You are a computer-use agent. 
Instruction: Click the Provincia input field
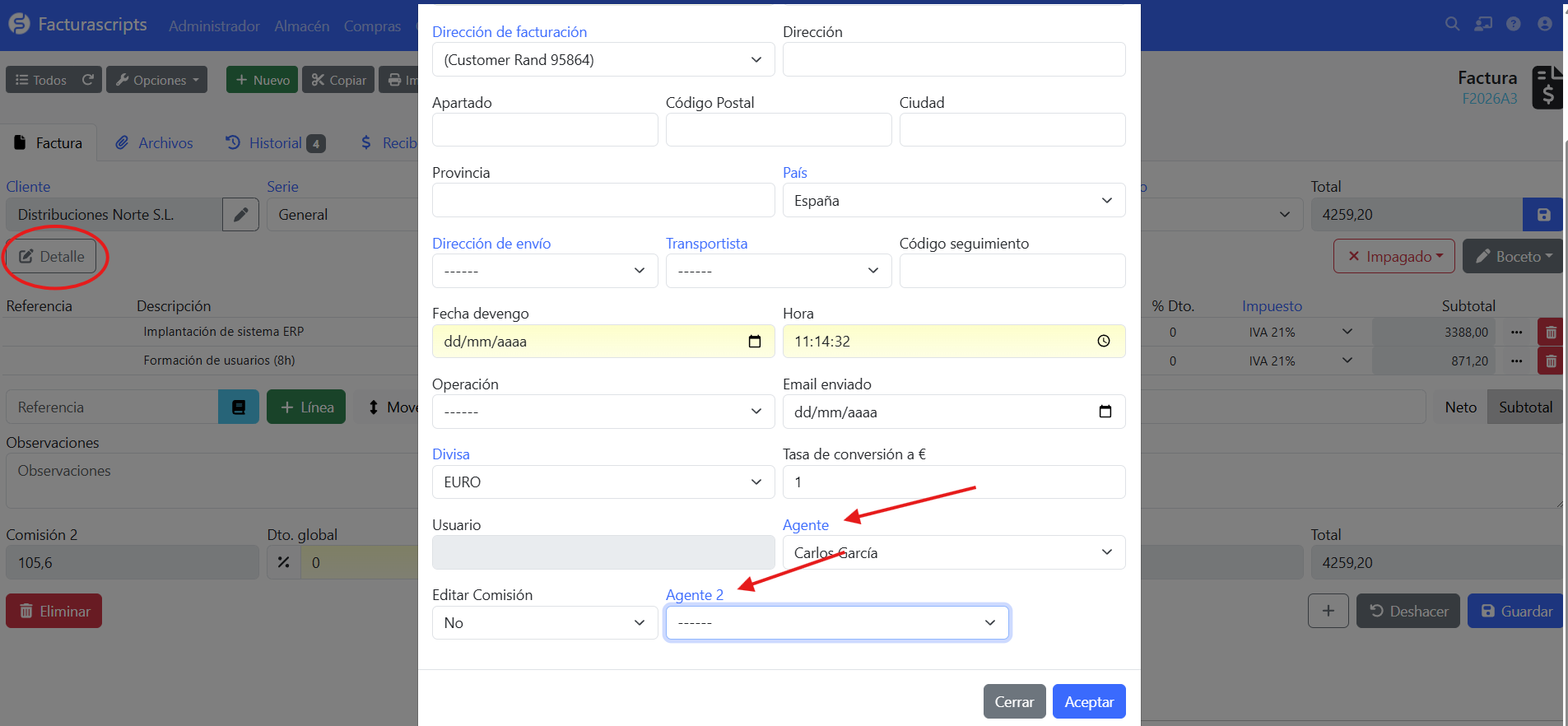[603, 201]
